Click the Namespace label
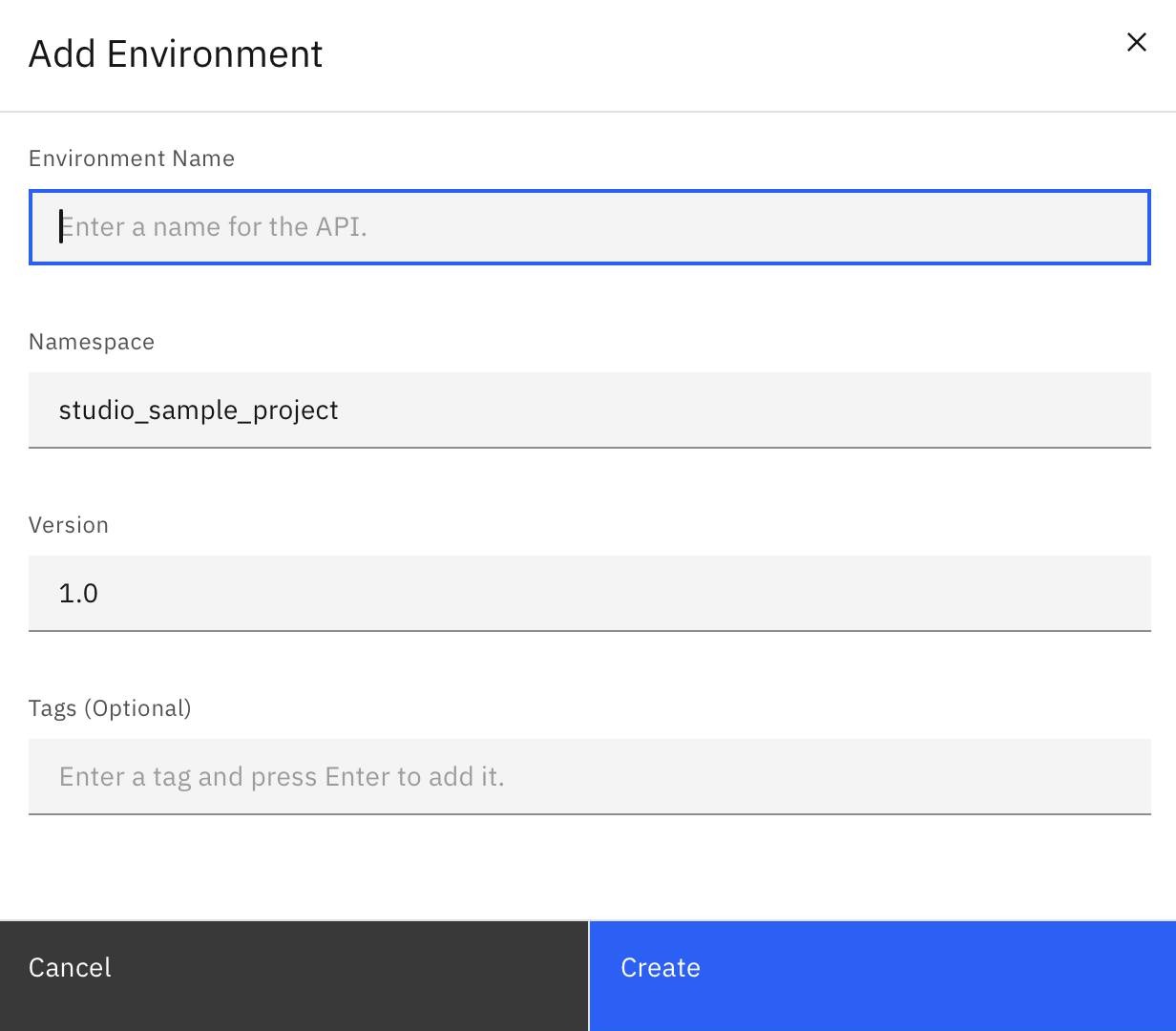 pos(92,342)
